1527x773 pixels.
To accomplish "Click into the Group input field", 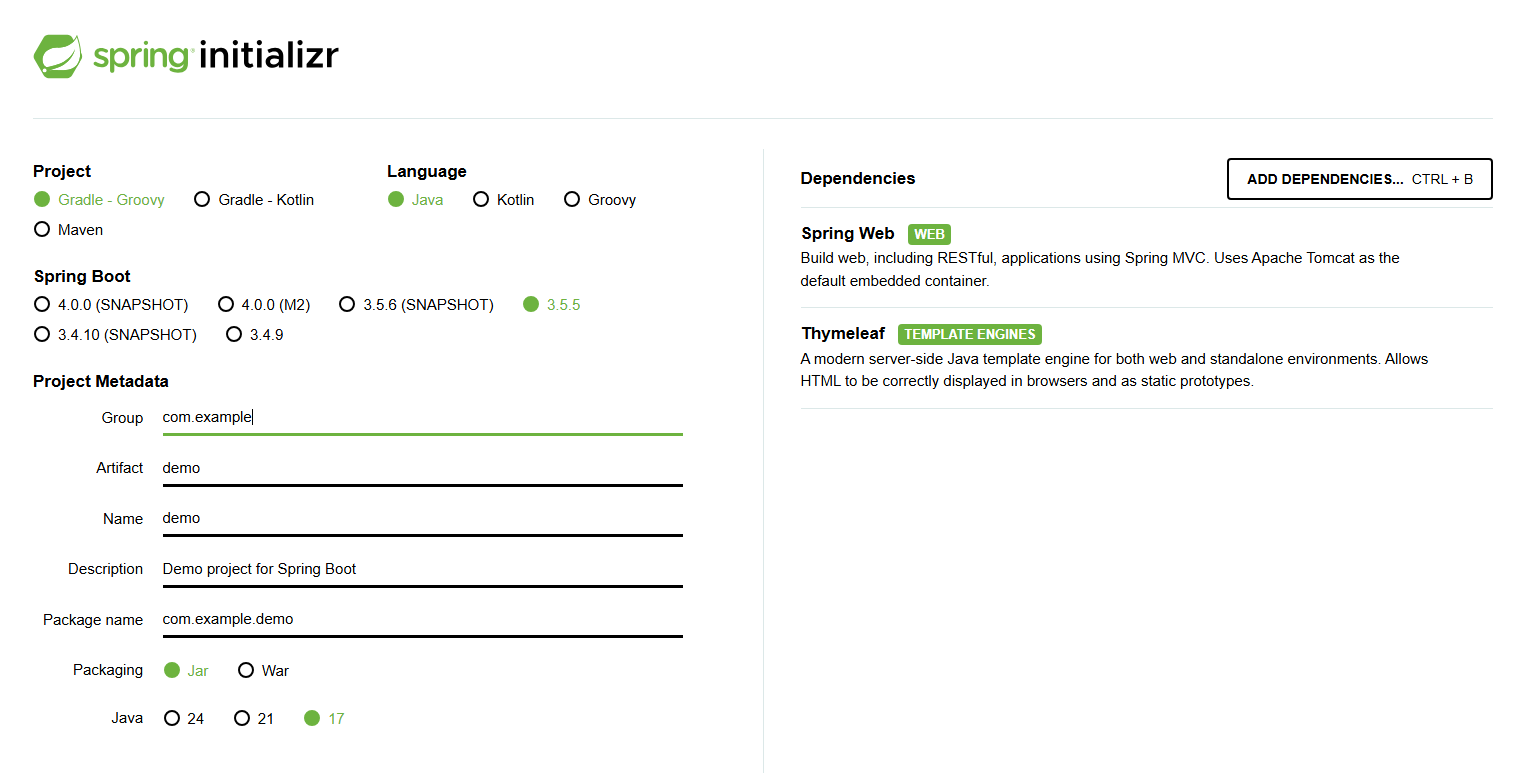I will pos(423,418).
